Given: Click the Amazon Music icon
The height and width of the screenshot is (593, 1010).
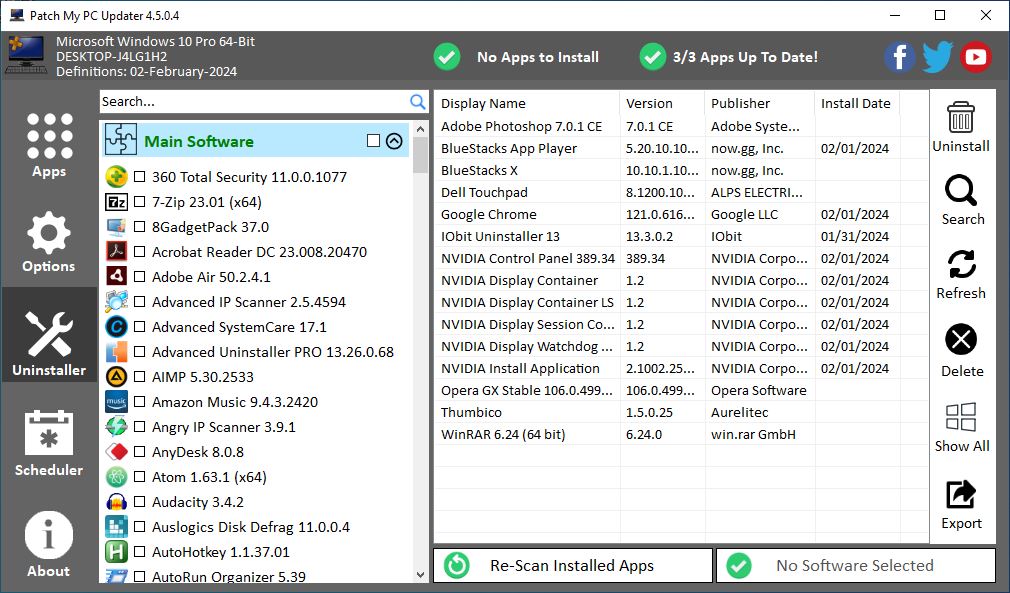Looking at the screenshot, I should [117, 402].
